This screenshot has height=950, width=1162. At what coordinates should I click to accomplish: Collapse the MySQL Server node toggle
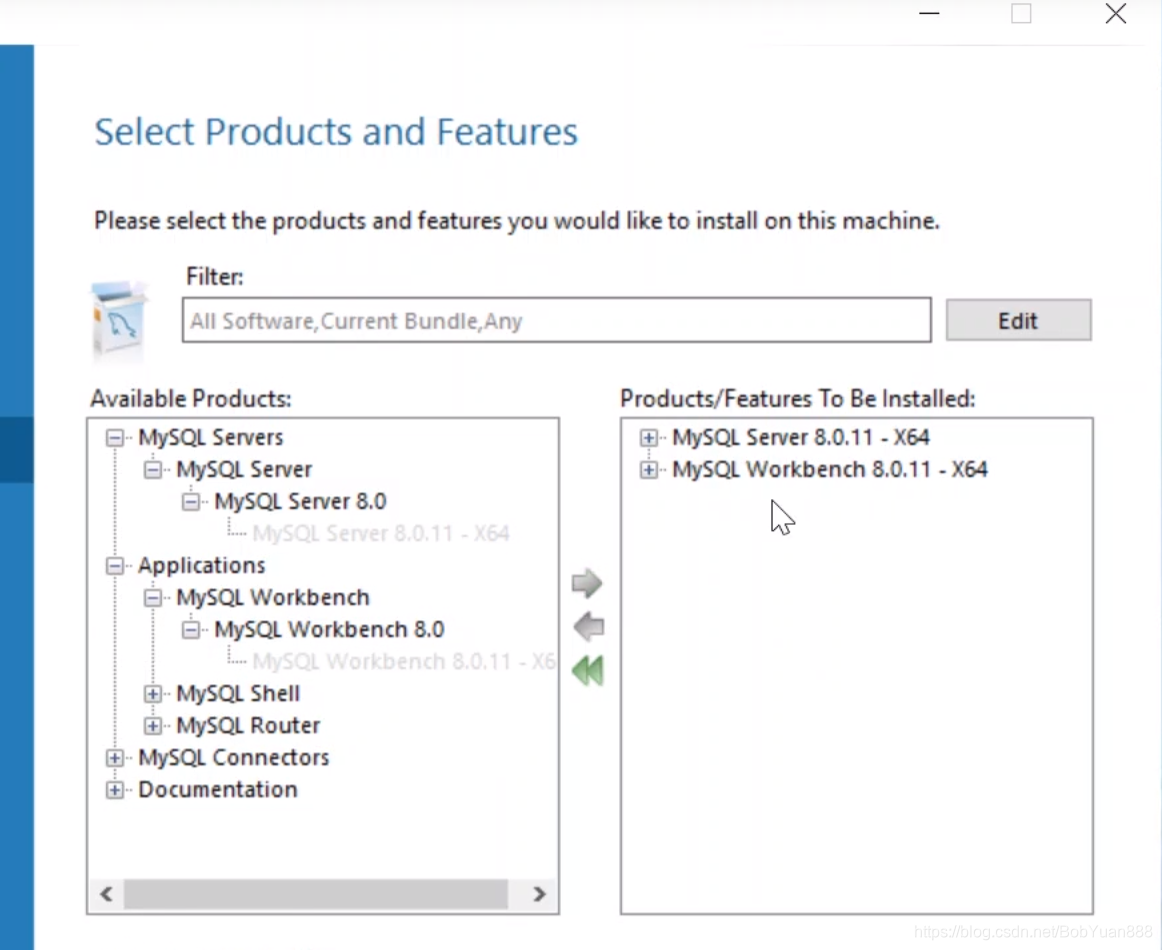(x=153, y=470)
